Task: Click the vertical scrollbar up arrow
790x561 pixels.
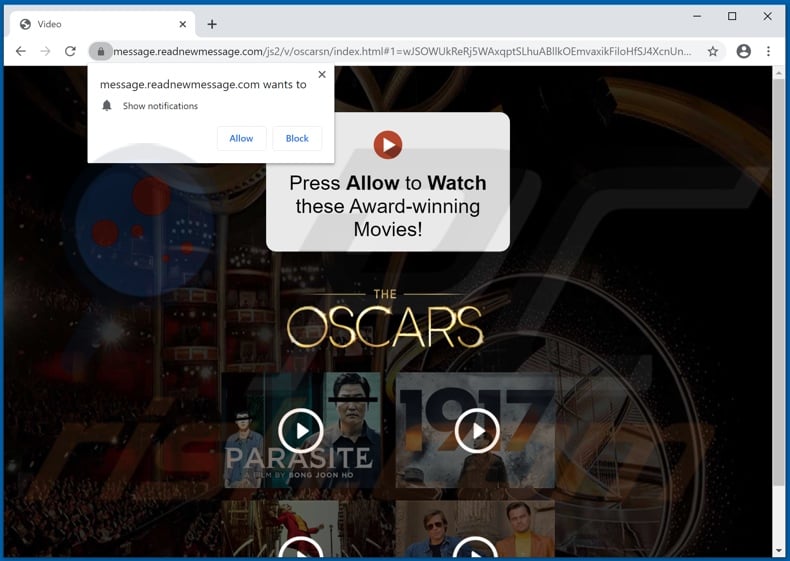Action: [779, 73]
